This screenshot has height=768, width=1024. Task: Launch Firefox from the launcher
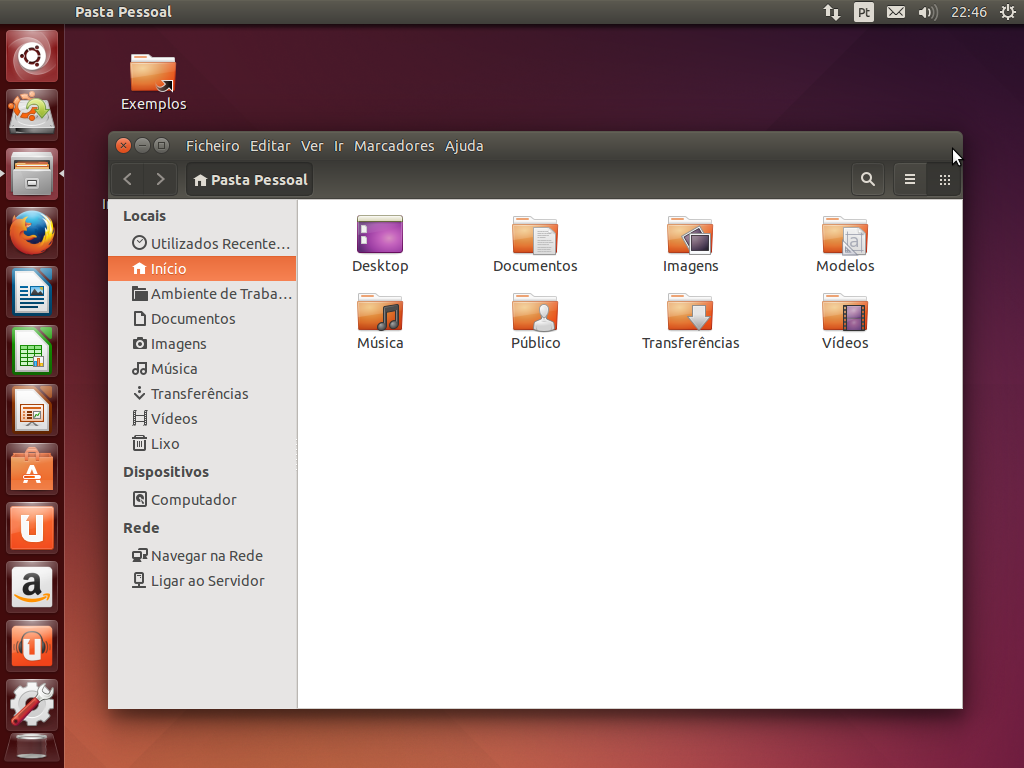[x=33, y=233]
